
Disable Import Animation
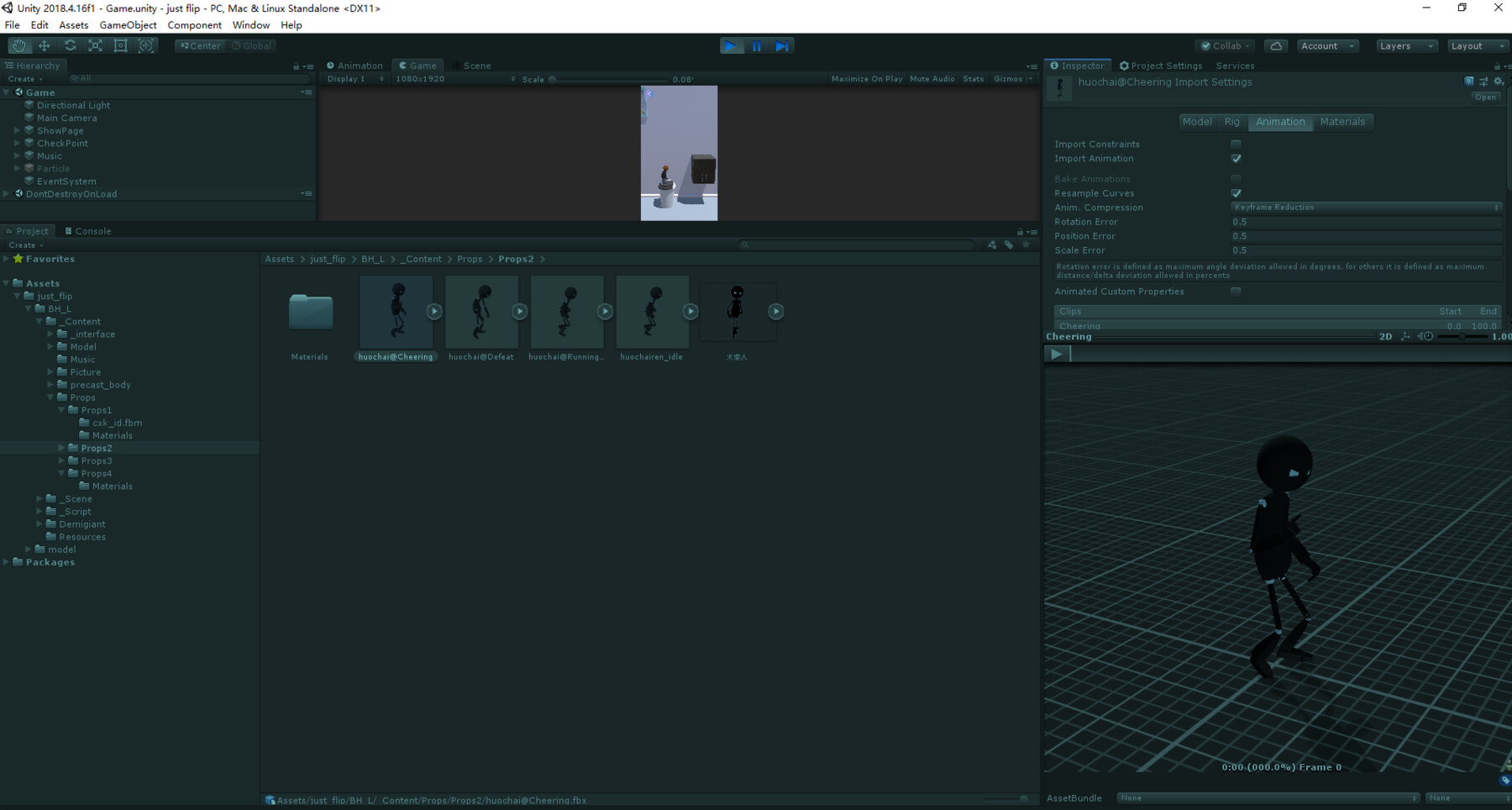point(1236,158)
